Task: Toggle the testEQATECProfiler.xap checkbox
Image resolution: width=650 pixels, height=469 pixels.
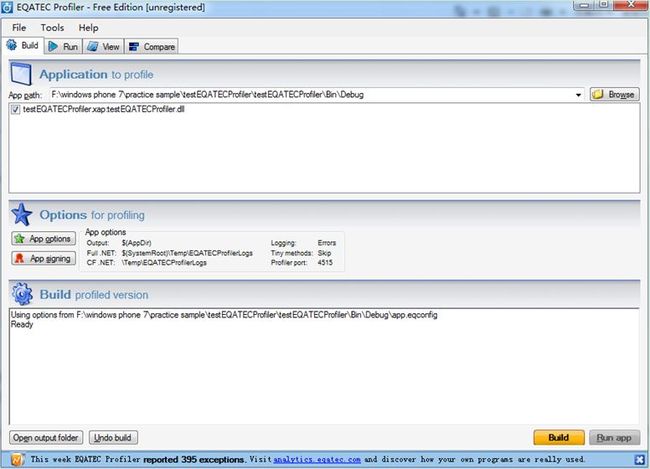Action: [15, 109]
